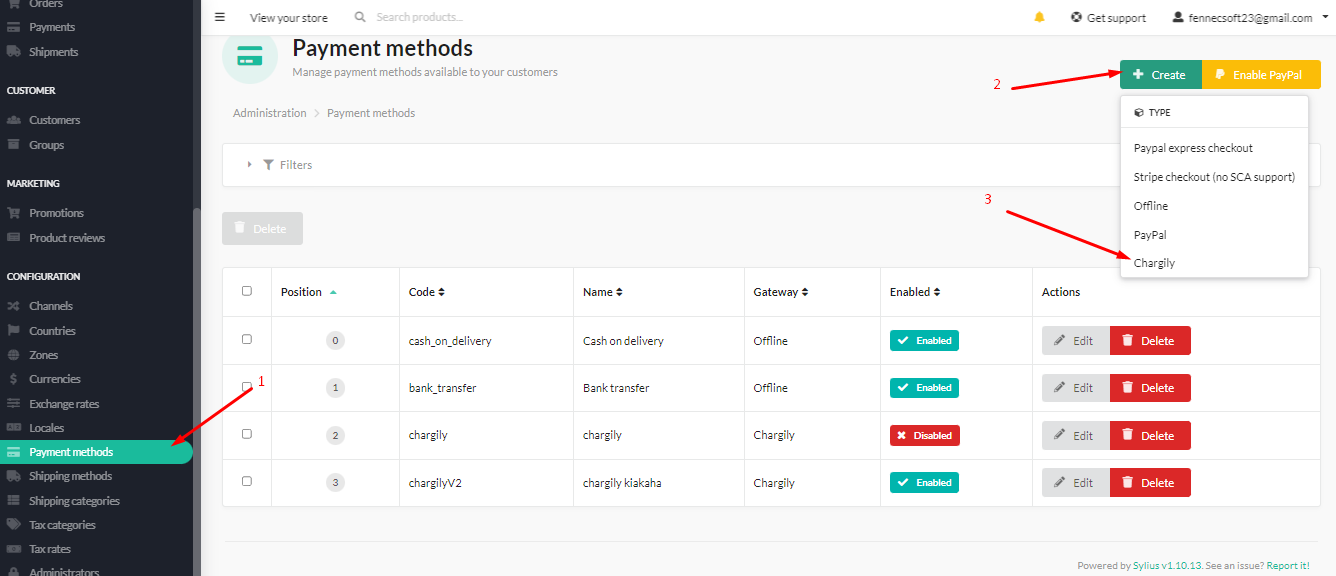Select Stripe checkout from type menu
Viewport: 1336px width, 576px height.
[x=1214, y=177]
